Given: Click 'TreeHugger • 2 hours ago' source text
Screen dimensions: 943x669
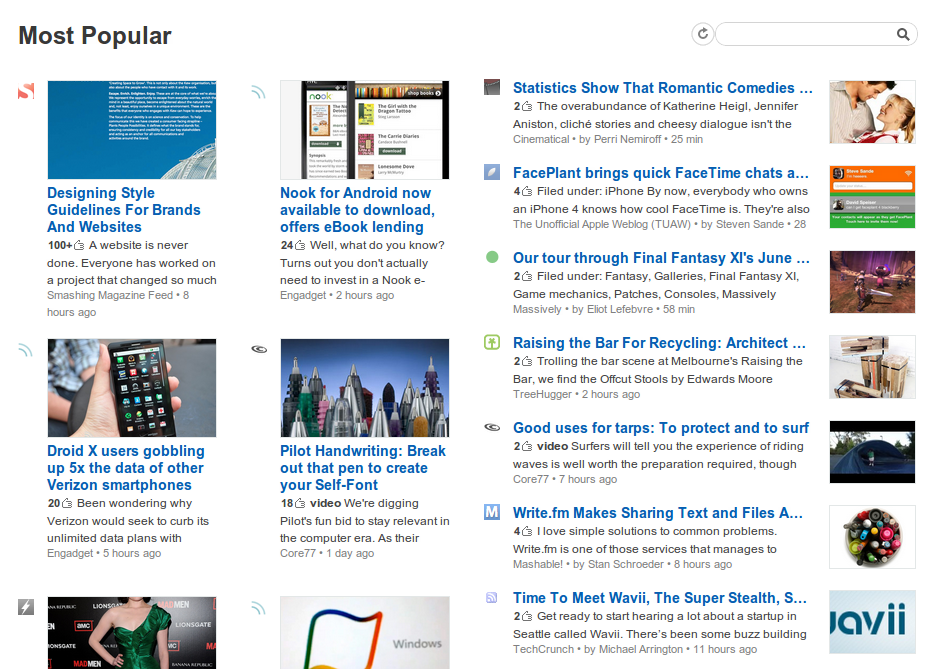Looking at the screenshot, I should click(576, 395).
